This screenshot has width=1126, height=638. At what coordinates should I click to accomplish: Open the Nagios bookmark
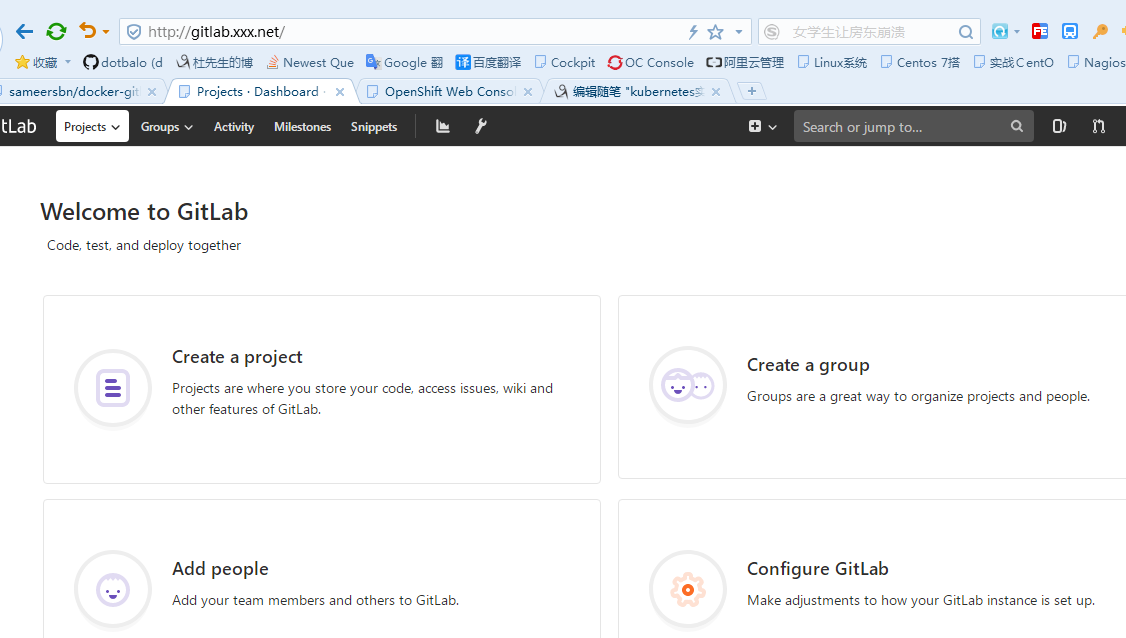click(x=1097, y=63)
